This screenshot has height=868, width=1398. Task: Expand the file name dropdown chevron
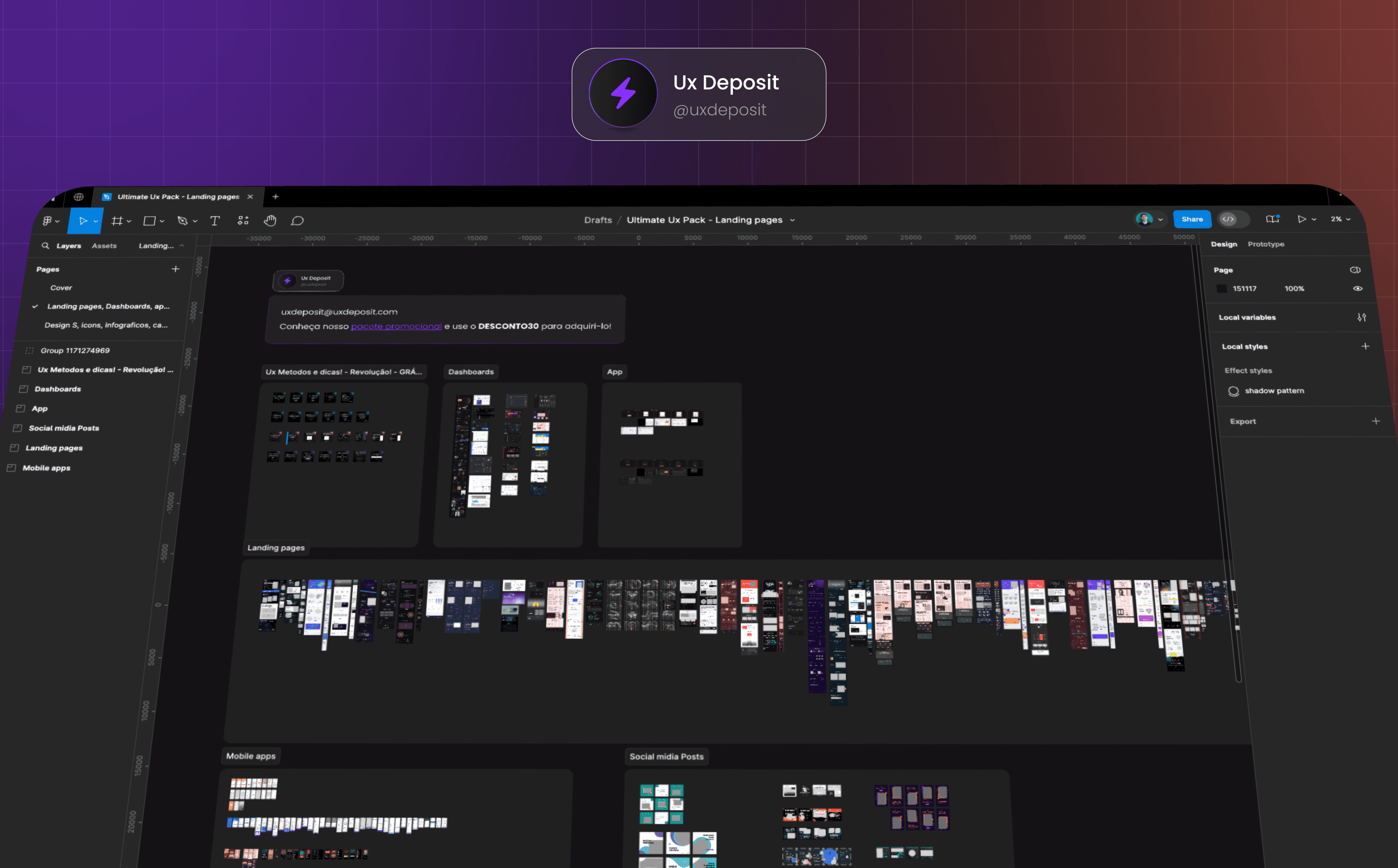[x=792, y=220]
